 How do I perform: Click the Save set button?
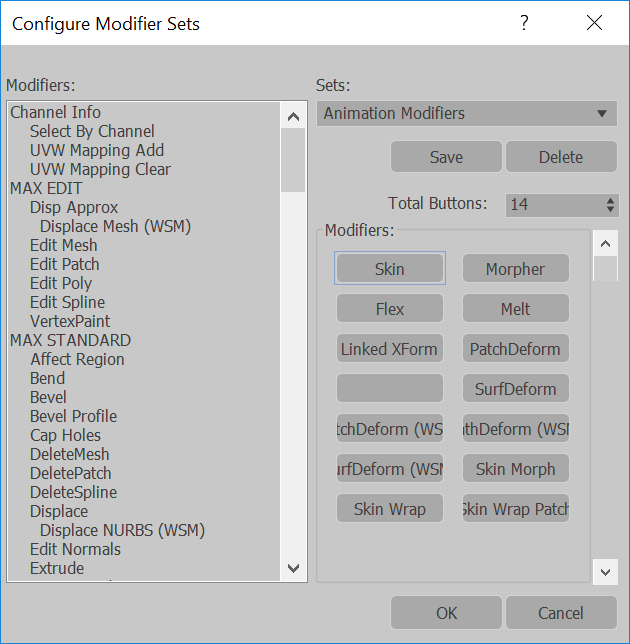(x=446, y=157)
